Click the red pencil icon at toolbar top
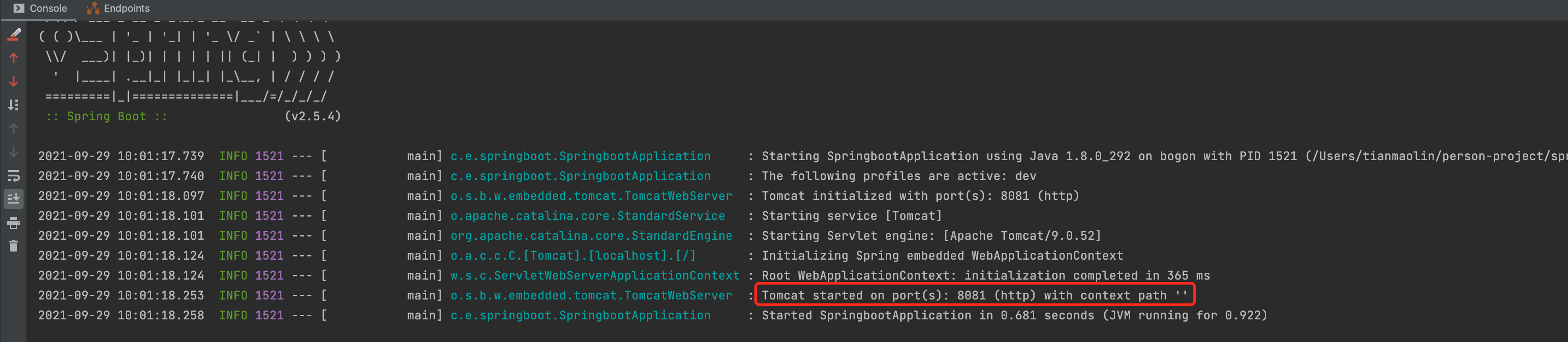 tap(14, 35)
